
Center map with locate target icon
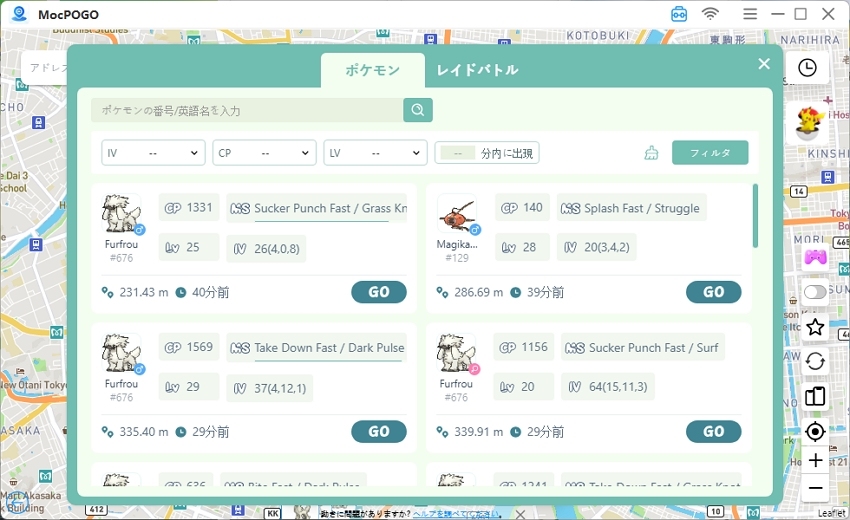(815, 432)
